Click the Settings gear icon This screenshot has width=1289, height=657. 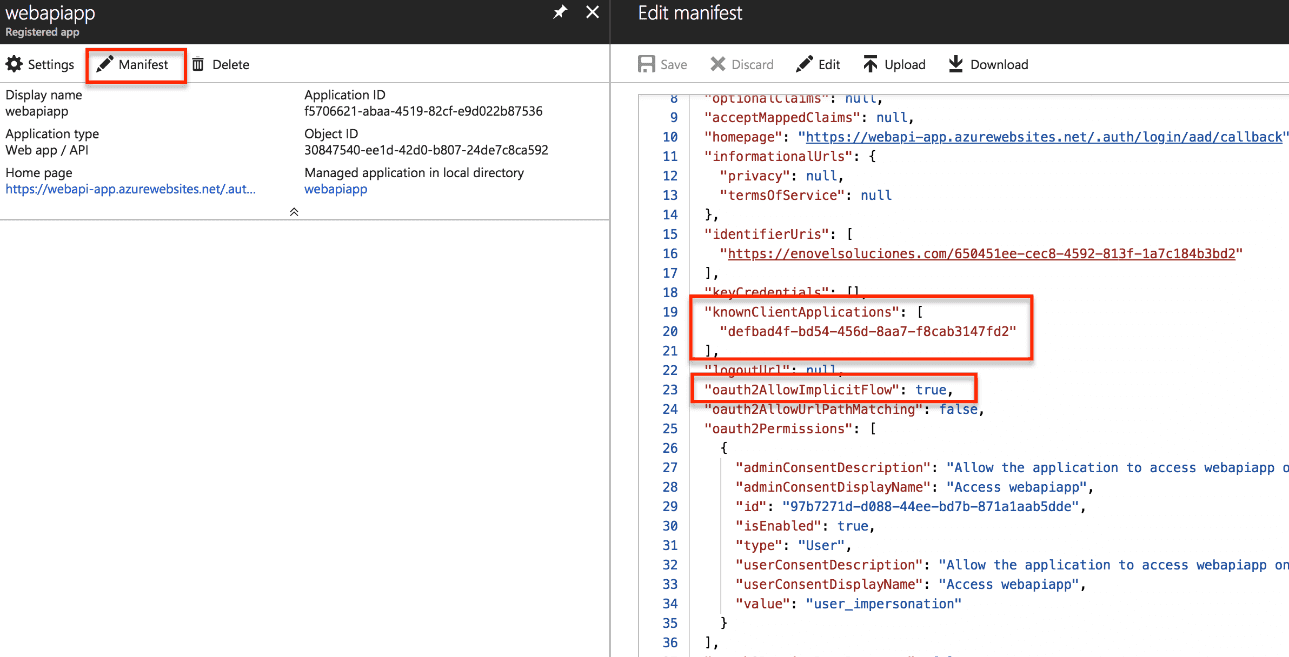14,65
